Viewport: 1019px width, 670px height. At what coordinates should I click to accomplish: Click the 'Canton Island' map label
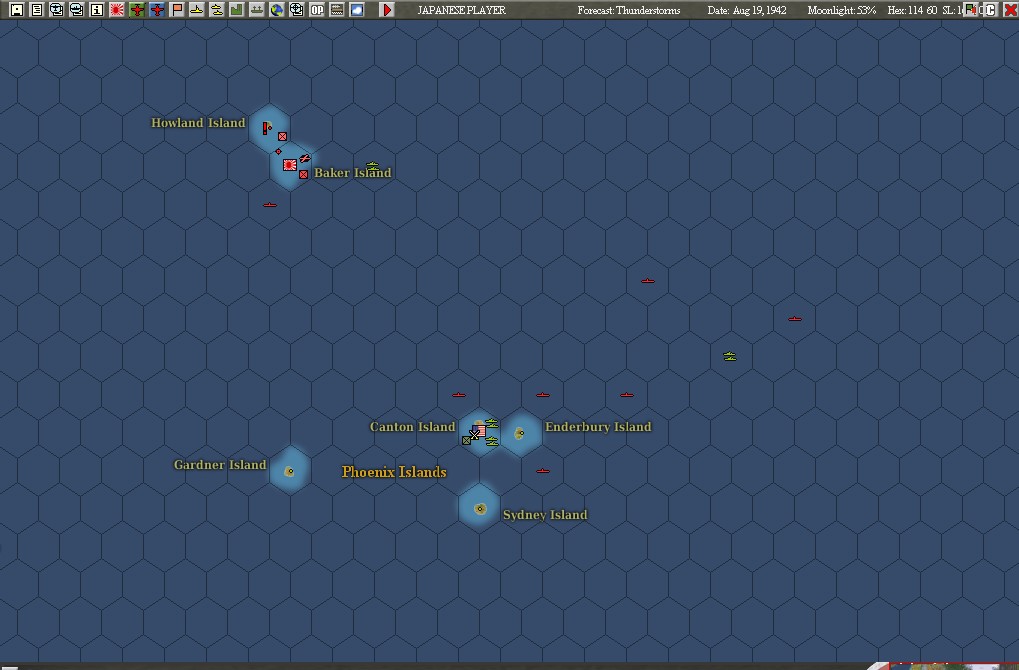point(413,427)
